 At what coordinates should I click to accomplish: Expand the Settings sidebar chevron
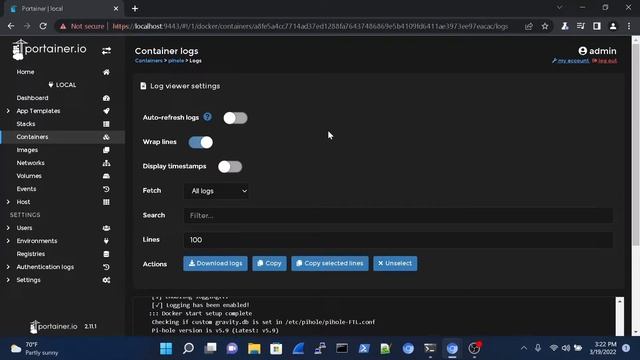8,280
